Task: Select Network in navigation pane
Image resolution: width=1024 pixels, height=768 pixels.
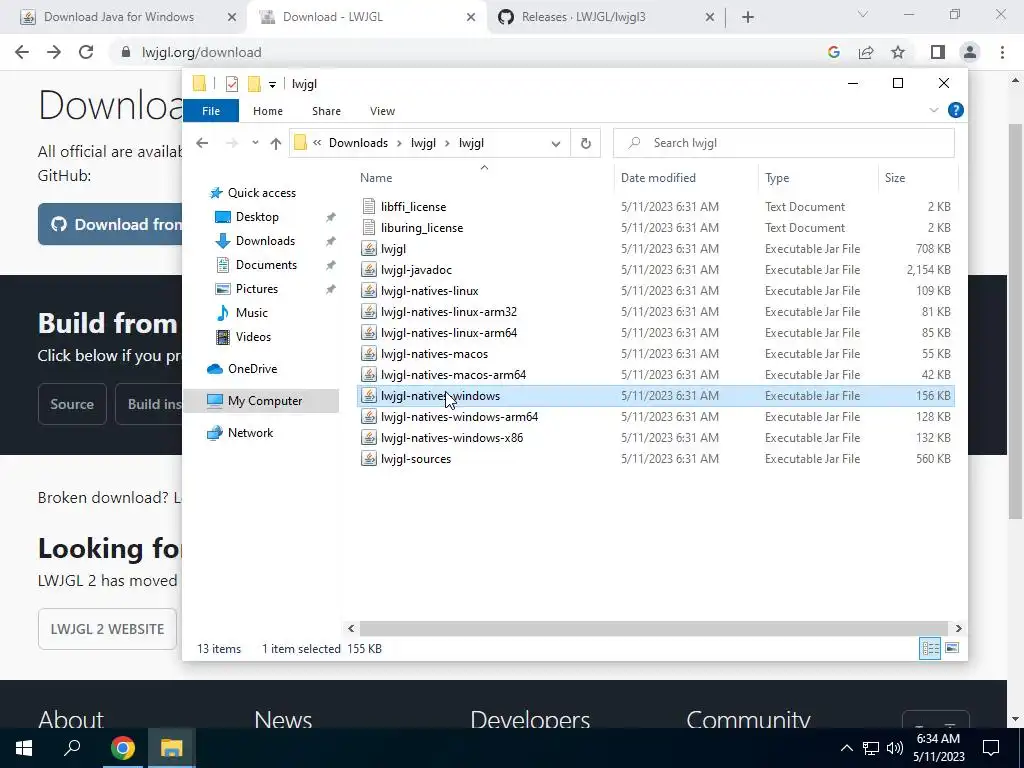Action: tap(250, 433)
